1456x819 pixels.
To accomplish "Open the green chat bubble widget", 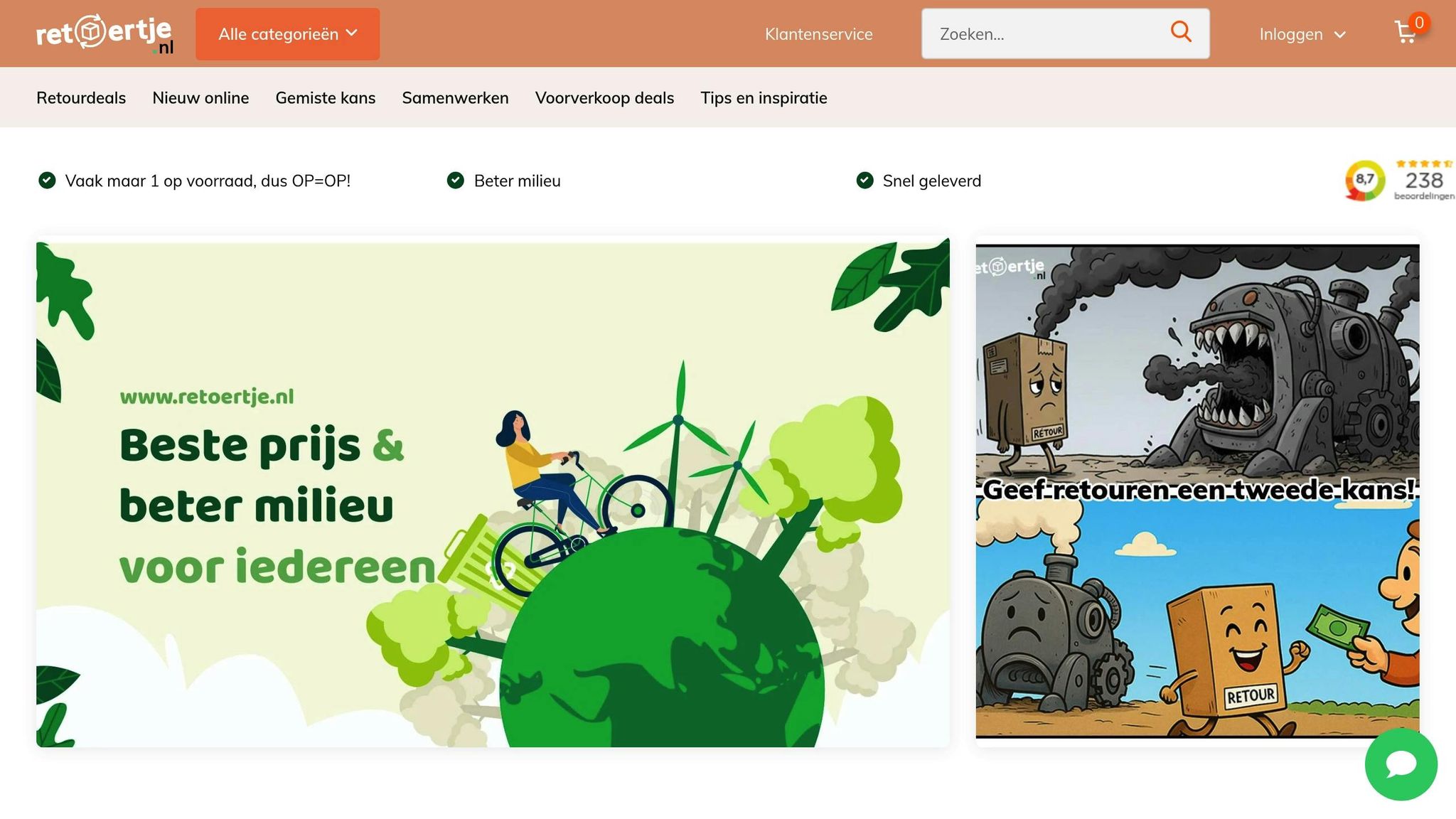I will (x=1401, y=764).
